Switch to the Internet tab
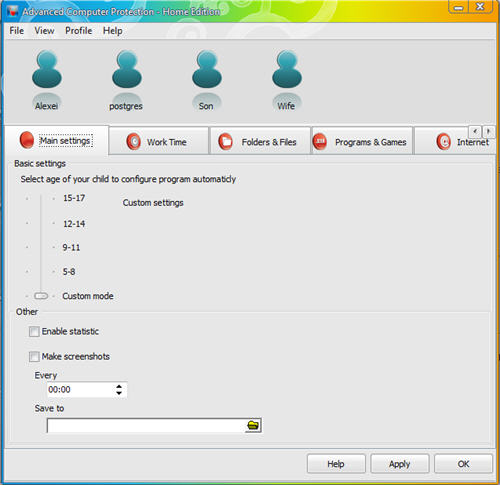This screenshot has height=485, width=500. pos(455,142)
